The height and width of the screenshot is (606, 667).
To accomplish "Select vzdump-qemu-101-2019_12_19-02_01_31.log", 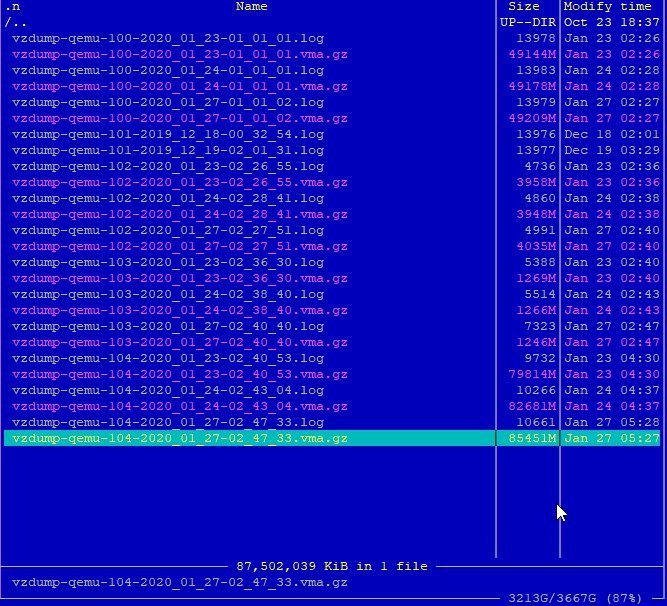I will pyautogui.click(x=168, y=151).
